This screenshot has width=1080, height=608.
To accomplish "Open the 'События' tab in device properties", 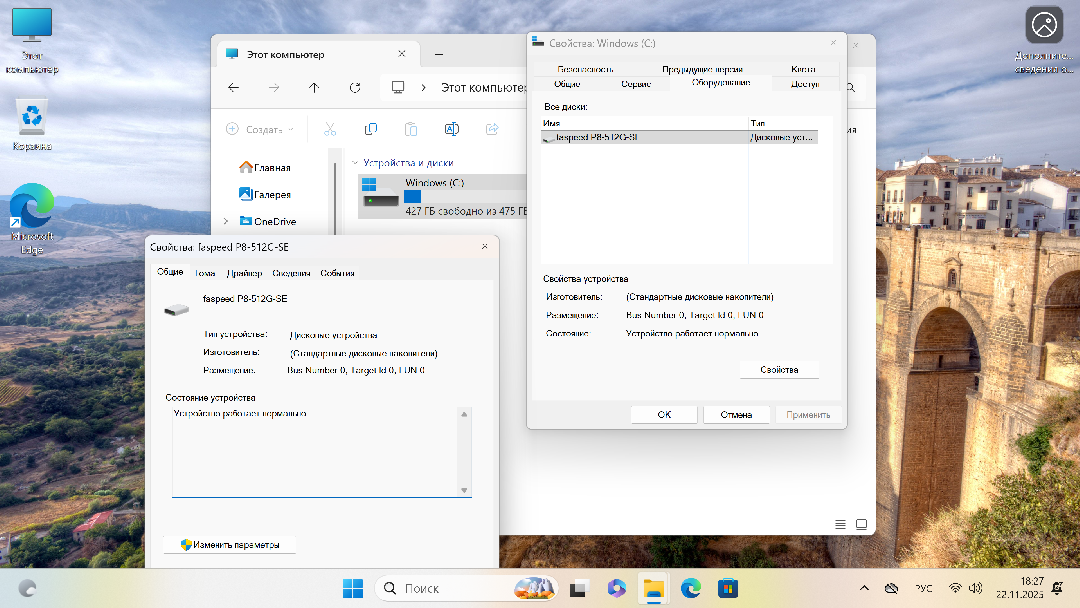I will pyautogui.click(x=337, y=273).
